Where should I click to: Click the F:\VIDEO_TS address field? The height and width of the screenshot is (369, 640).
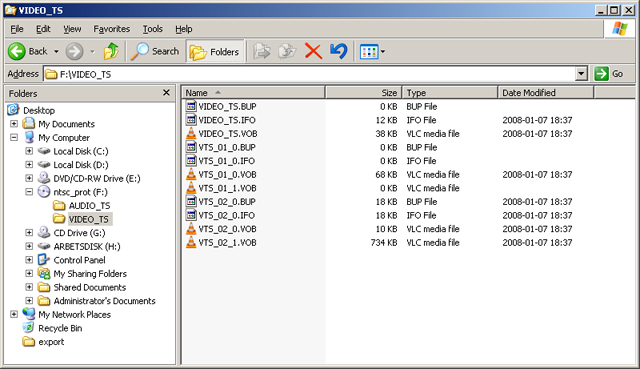click(x=310, y=74)
